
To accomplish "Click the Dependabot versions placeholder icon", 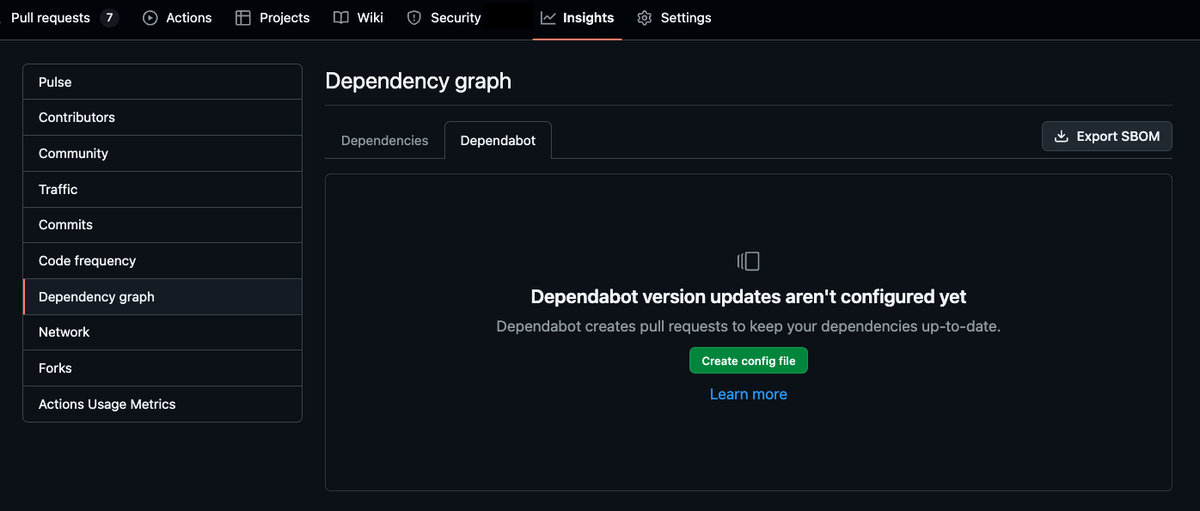I will pos(748,261).
